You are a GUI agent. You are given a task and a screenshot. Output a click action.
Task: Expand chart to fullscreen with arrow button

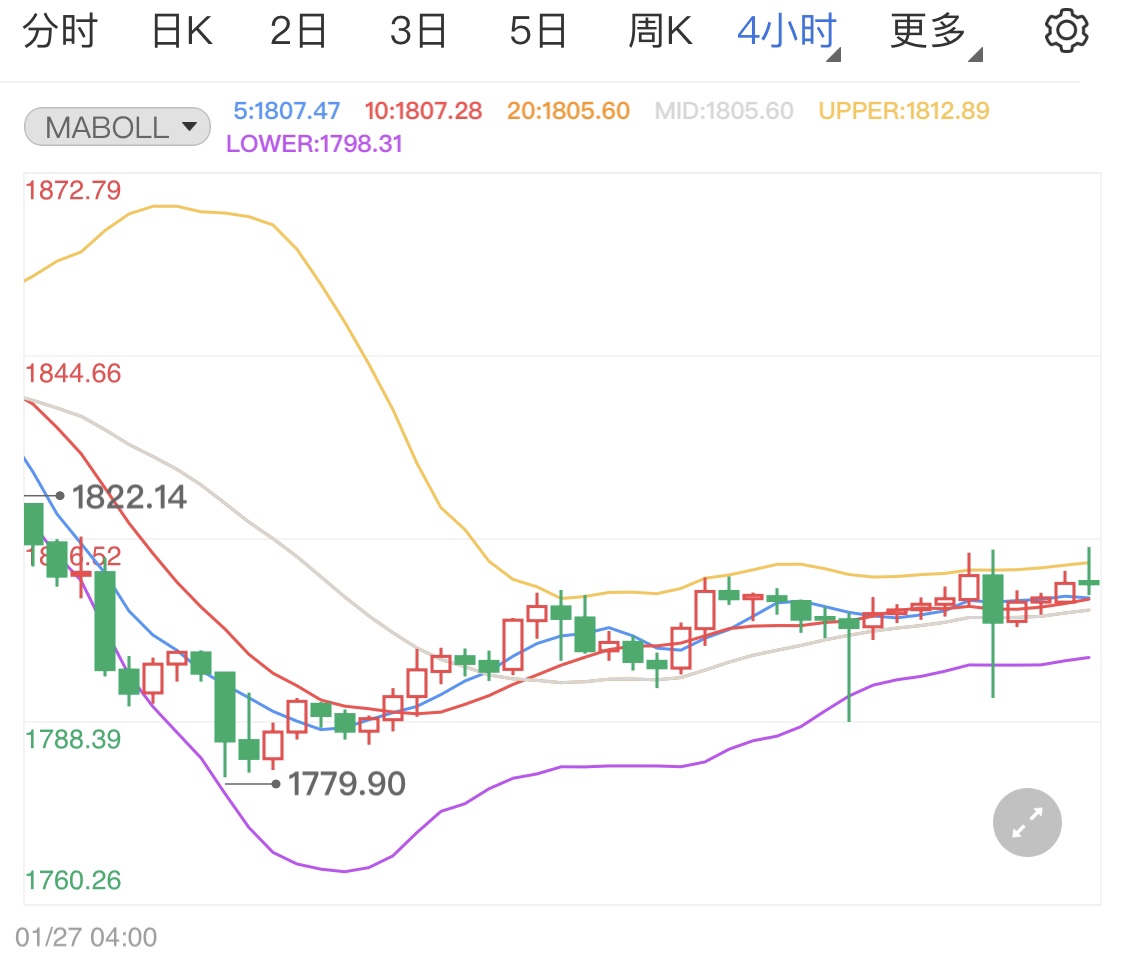click(1027, 822)
